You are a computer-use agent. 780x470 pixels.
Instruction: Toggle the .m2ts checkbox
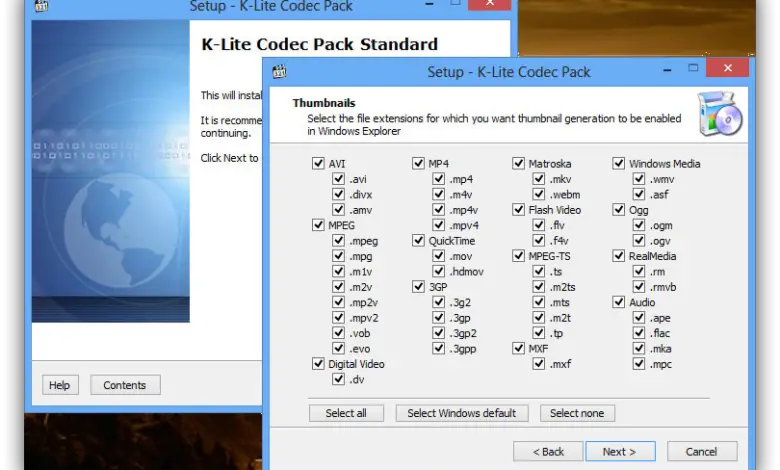pyautogui.click(x=539, y=286)
